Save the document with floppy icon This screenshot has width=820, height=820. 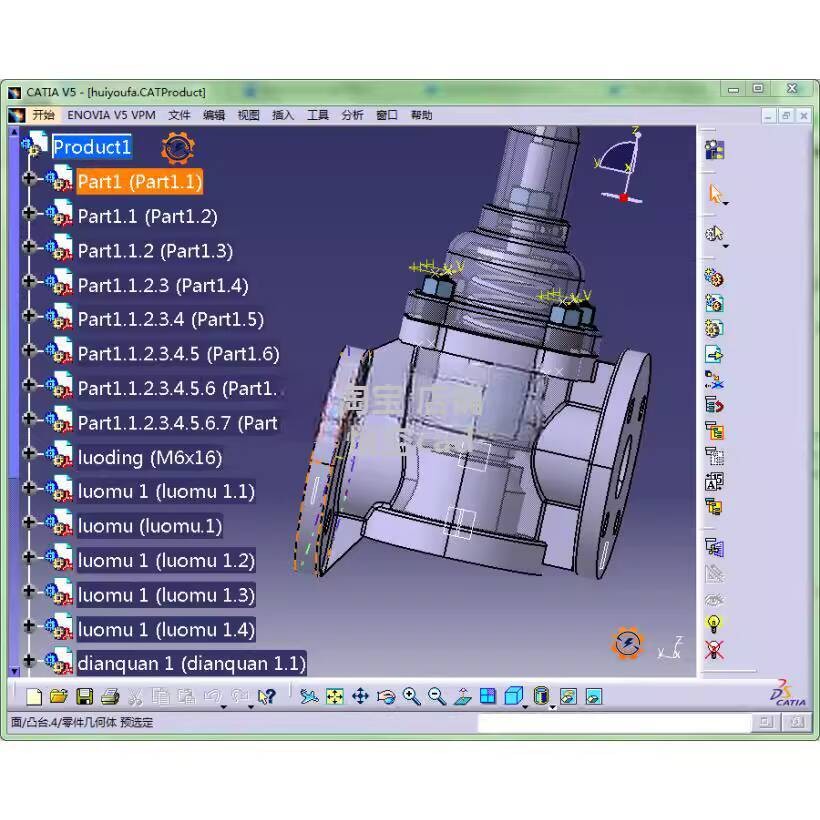click(84, 697)
